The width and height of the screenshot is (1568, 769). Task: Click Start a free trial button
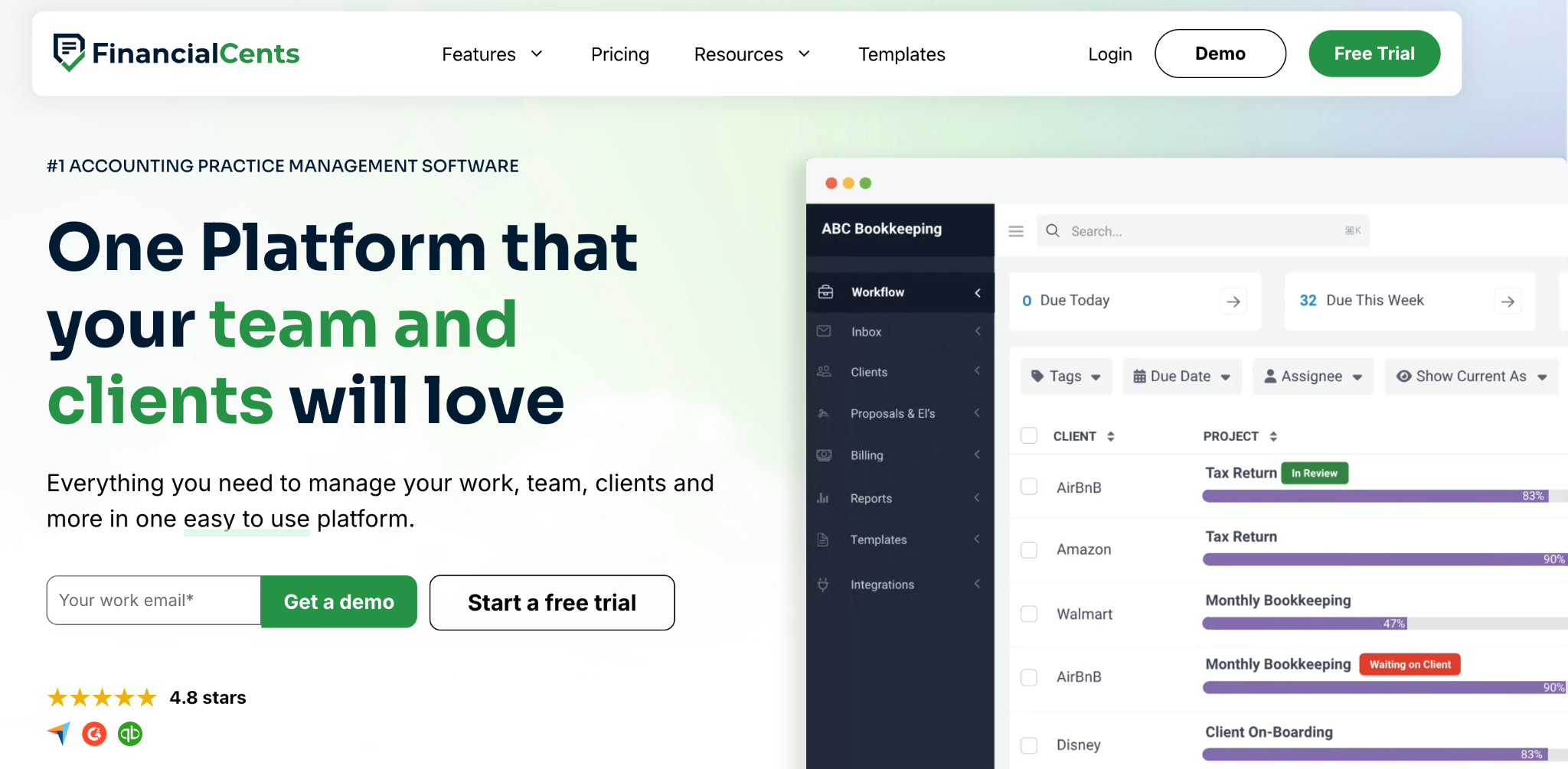(552, 603)
